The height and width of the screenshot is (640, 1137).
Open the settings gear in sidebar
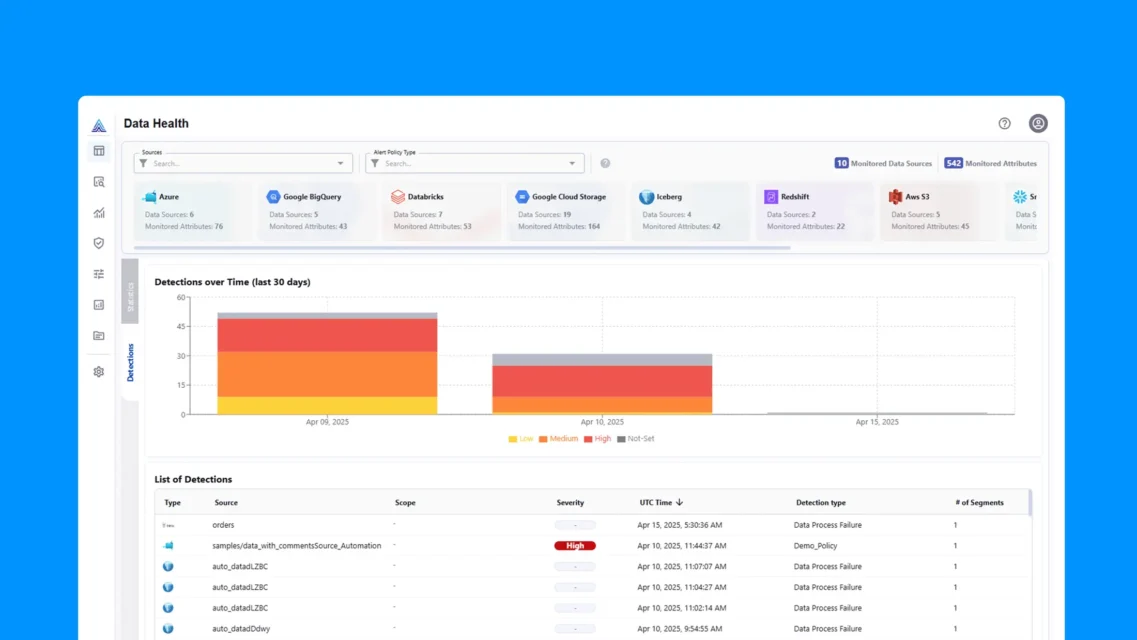coord(99,372)
